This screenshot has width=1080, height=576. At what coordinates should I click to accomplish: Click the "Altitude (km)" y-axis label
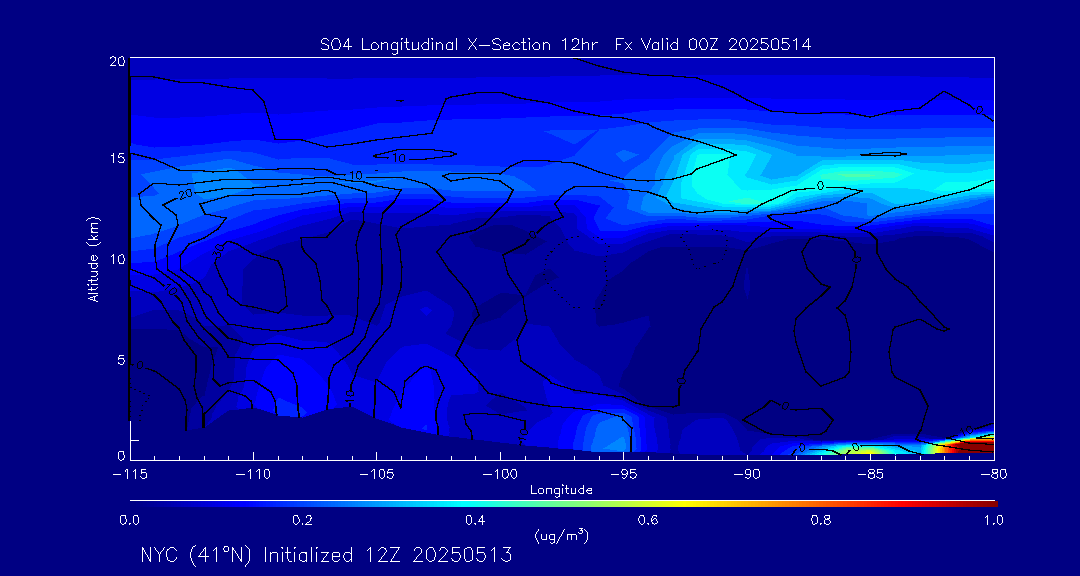click(x=93, y=259)
